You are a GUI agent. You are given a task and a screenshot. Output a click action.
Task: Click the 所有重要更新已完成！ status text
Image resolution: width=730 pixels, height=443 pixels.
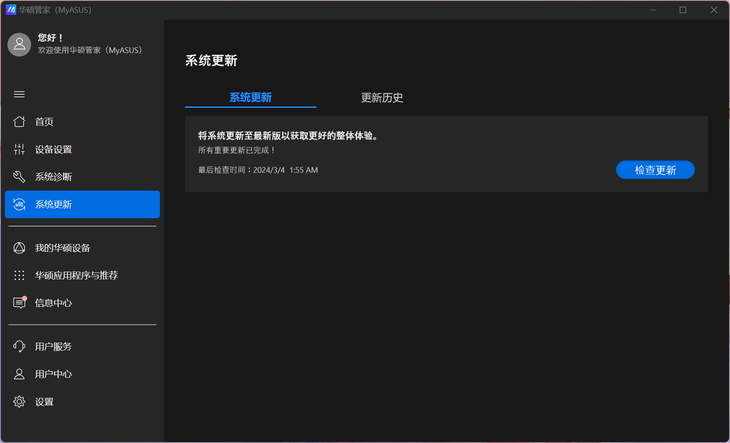(237, 150)
